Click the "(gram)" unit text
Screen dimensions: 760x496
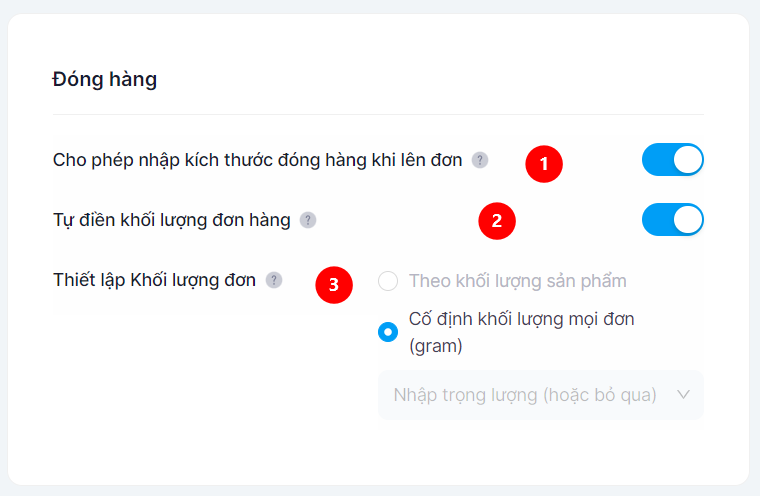pyautogui.click(x=436, y=346)
